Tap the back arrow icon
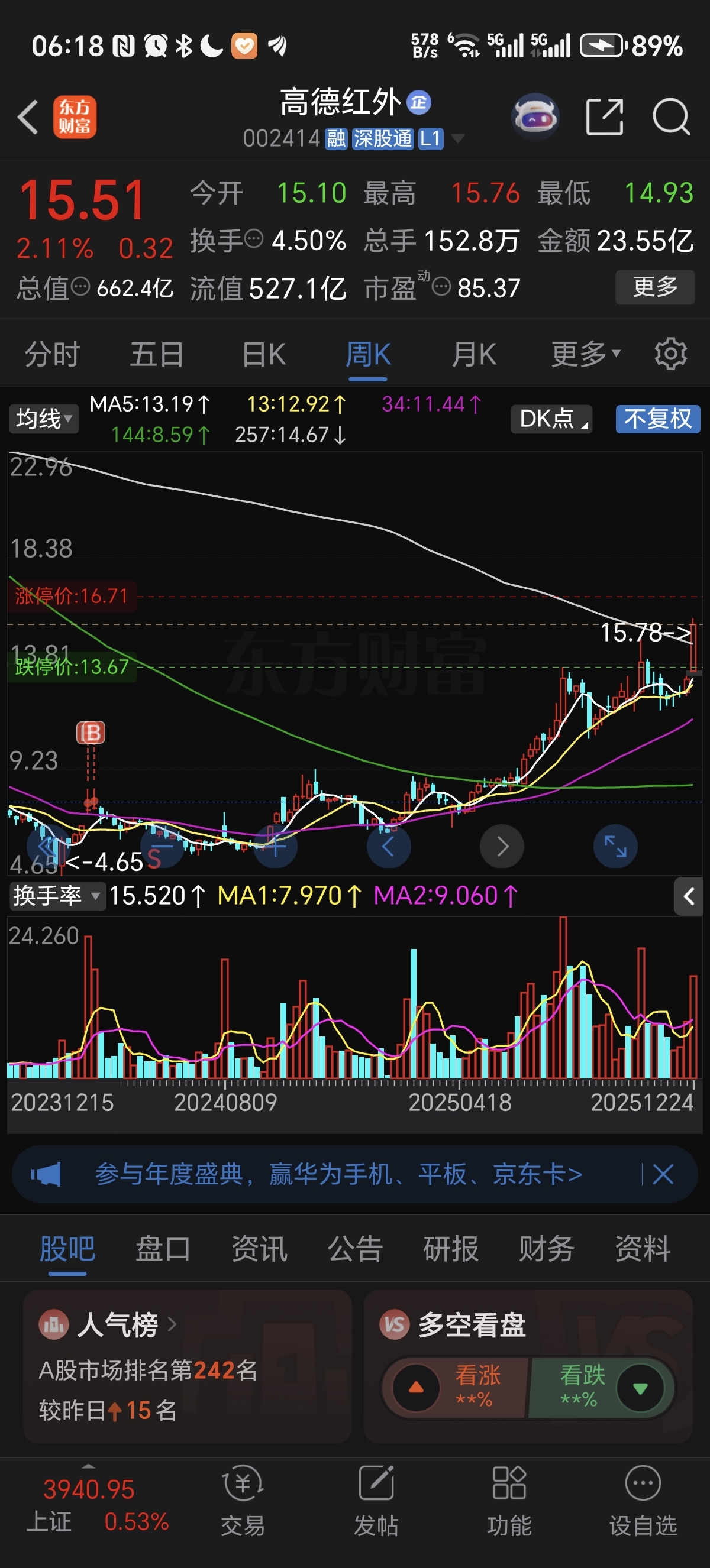Image resolution: width=710 pixels, height=1568 pixels. (27, 117)
